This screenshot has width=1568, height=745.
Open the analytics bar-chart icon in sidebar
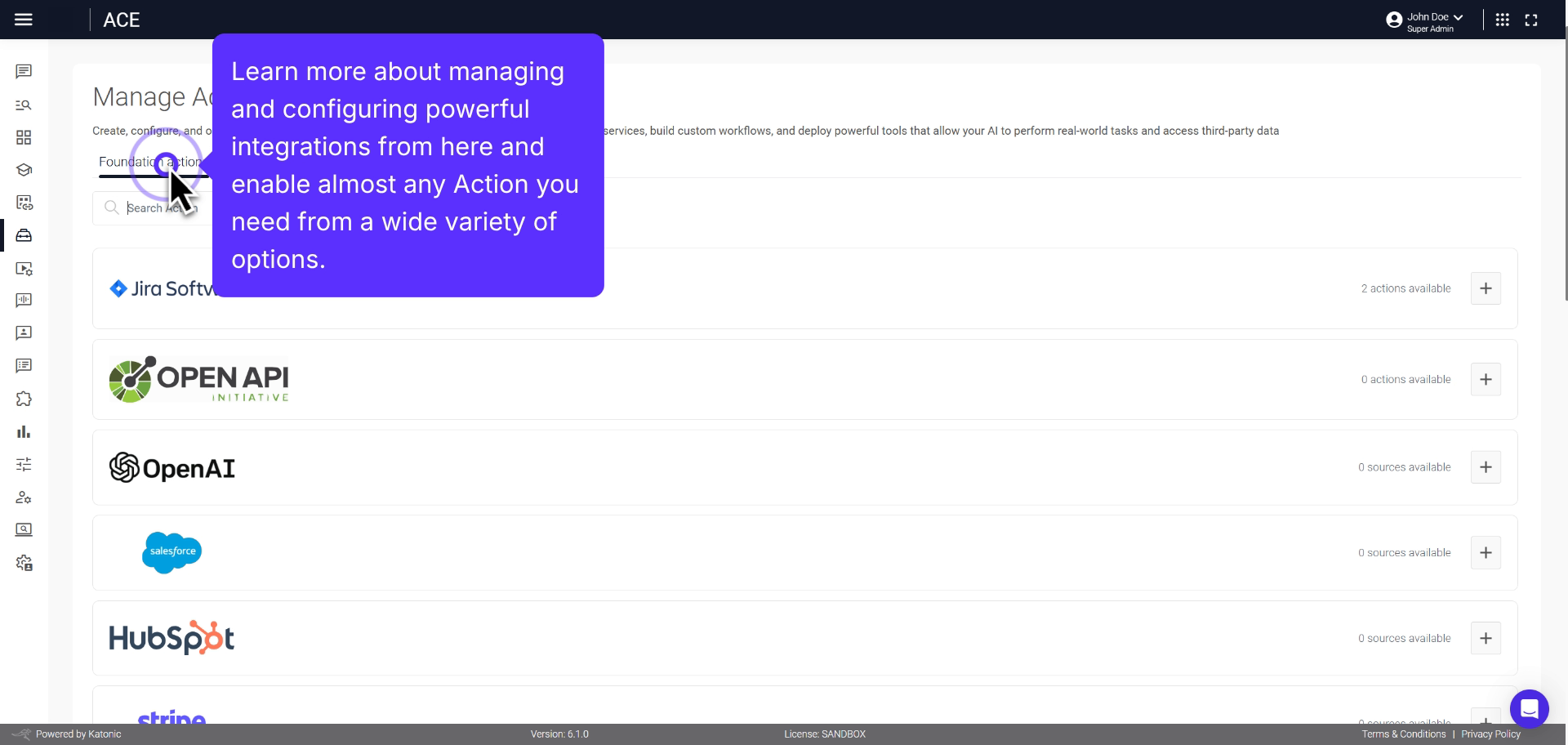pyautogui.click(x=24, y=431)
